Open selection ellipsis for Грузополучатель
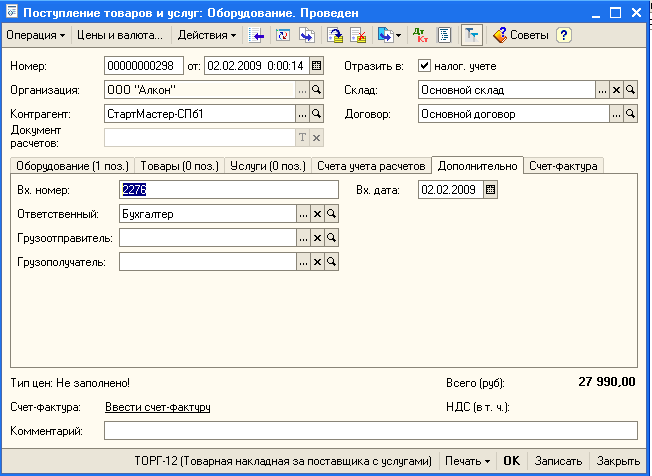The image size is (652, 476). 303,262
